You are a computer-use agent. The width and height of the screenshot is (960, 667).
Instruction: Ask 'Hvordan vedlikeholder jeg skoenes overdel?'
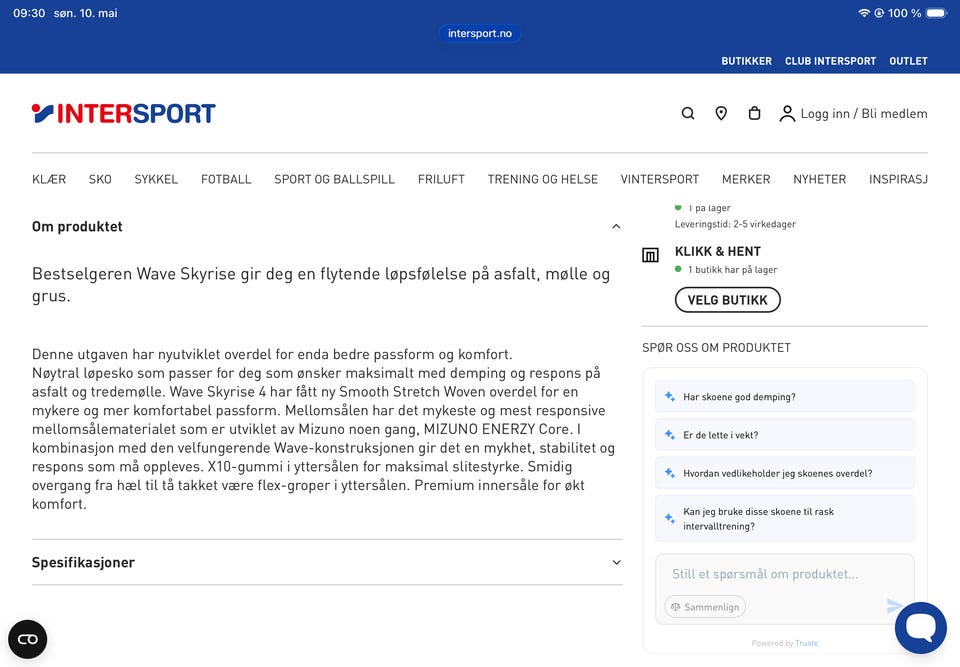click(x=785, y=473)
